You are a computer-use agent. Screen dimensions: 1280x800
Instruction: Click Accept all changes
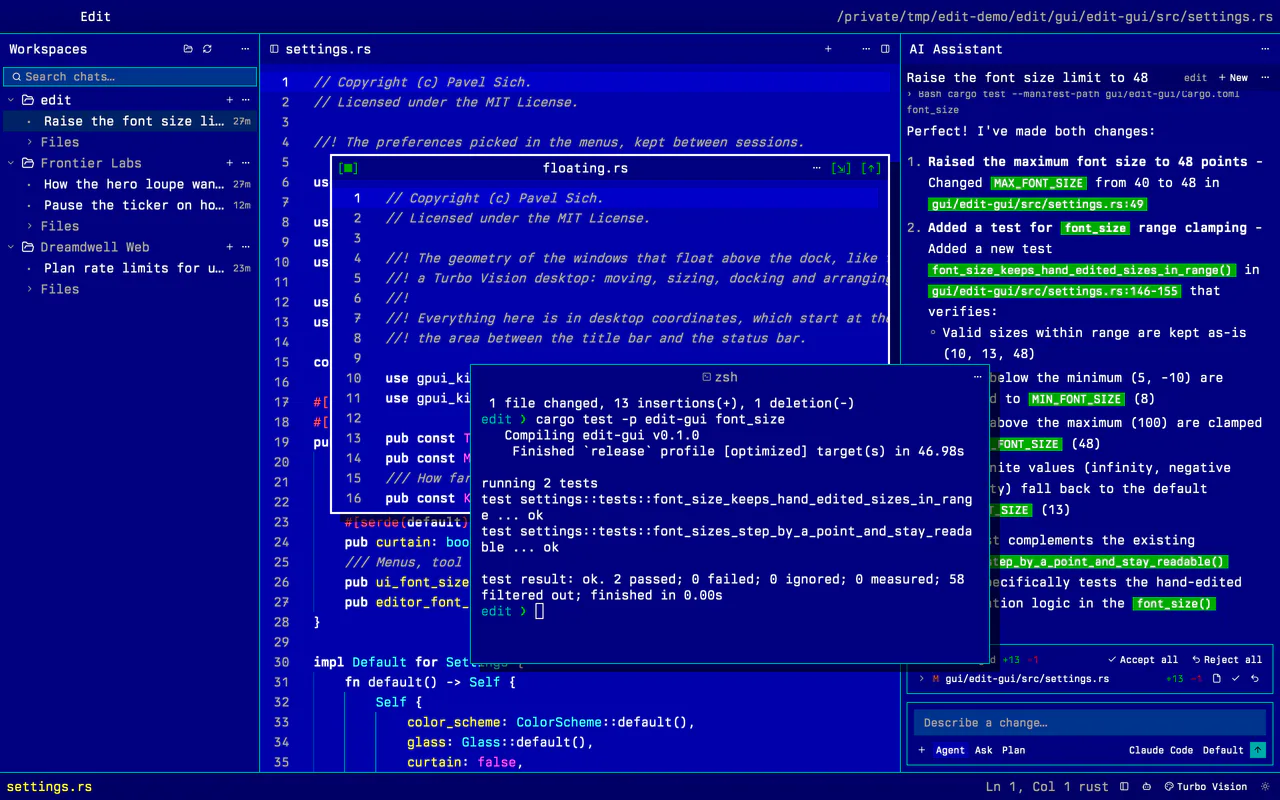pos(1142,660)
